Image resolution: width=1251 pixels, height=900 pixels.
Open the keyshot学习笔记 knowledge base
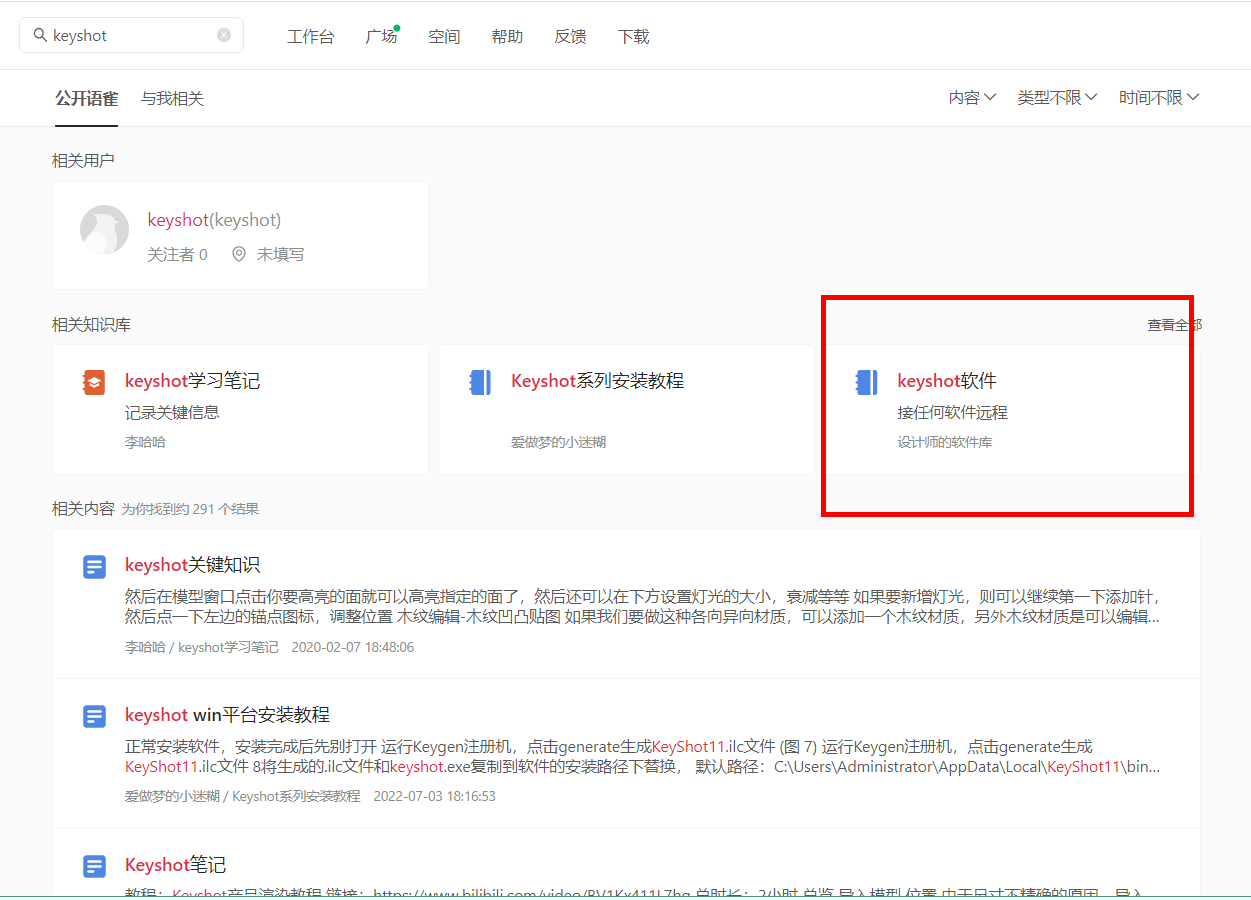[192, 381]
